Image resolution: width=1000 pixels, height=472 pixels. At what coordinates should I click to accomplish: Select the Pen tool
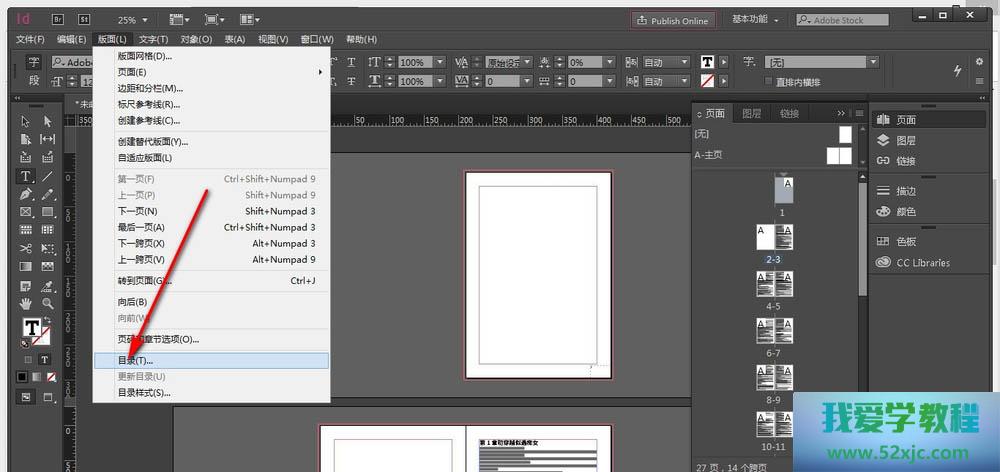tap(25, 194)
